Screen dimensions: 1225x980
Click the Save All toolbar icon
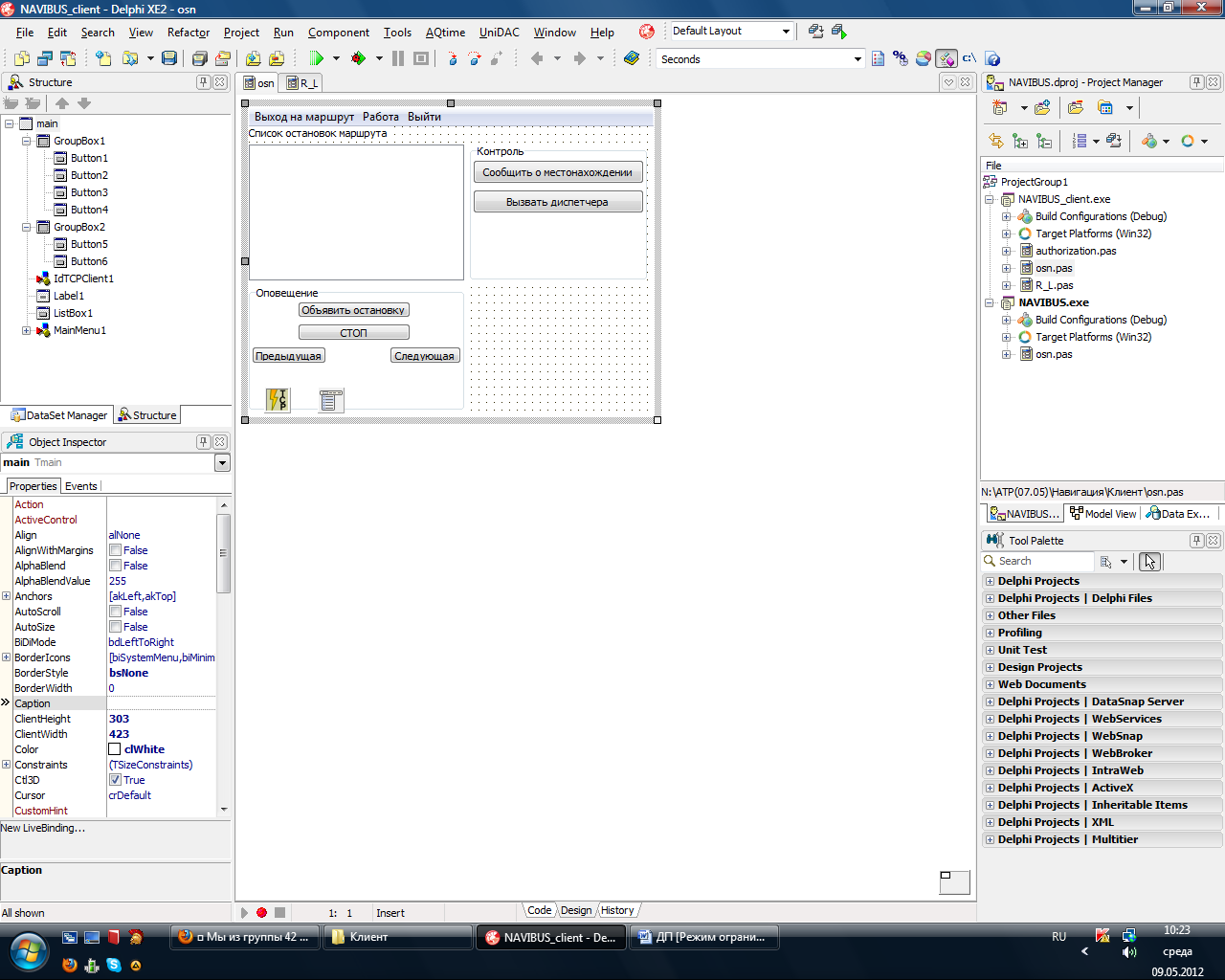[x=199, y=58]
